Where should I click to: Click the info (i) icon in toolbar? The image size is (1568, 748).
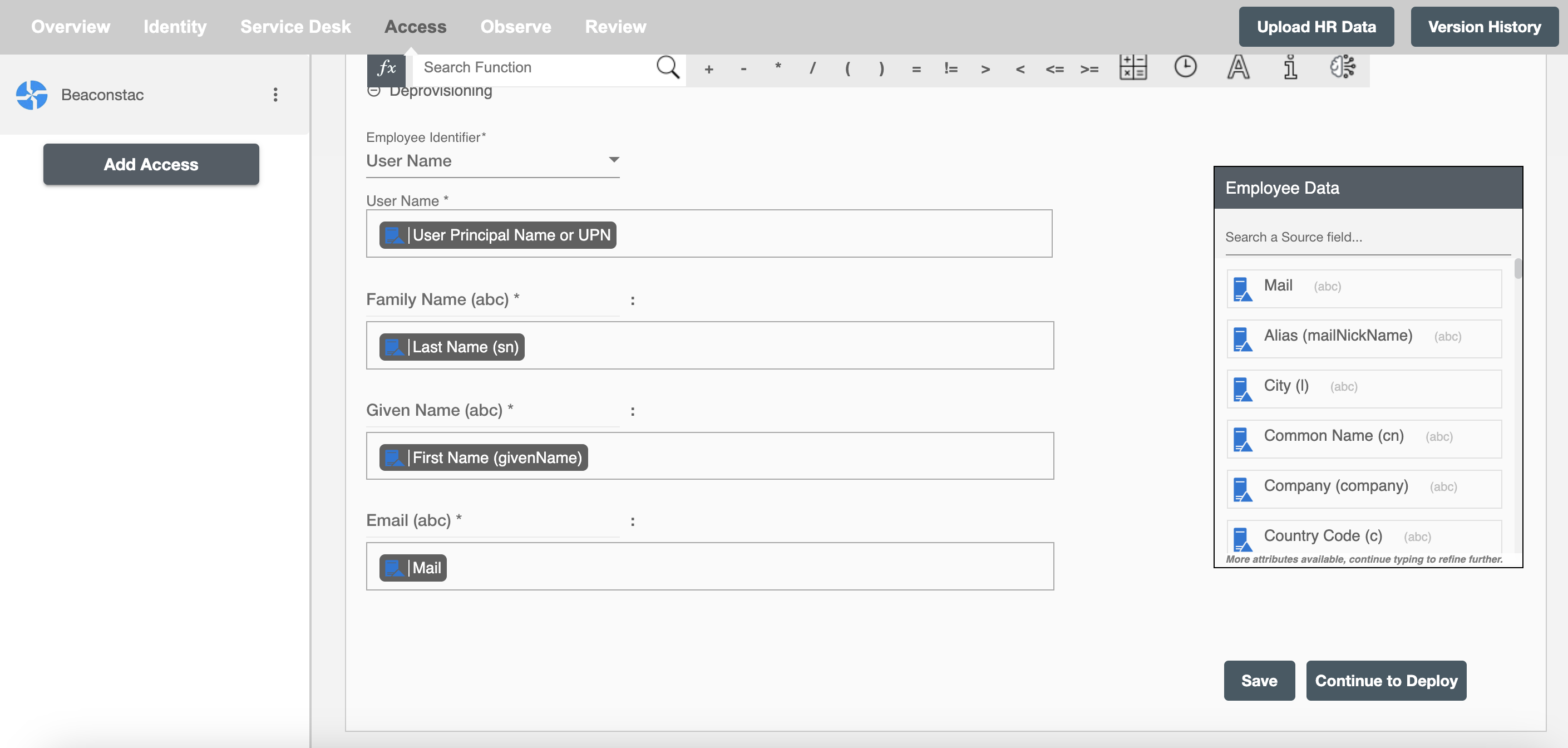(1291, 67)
